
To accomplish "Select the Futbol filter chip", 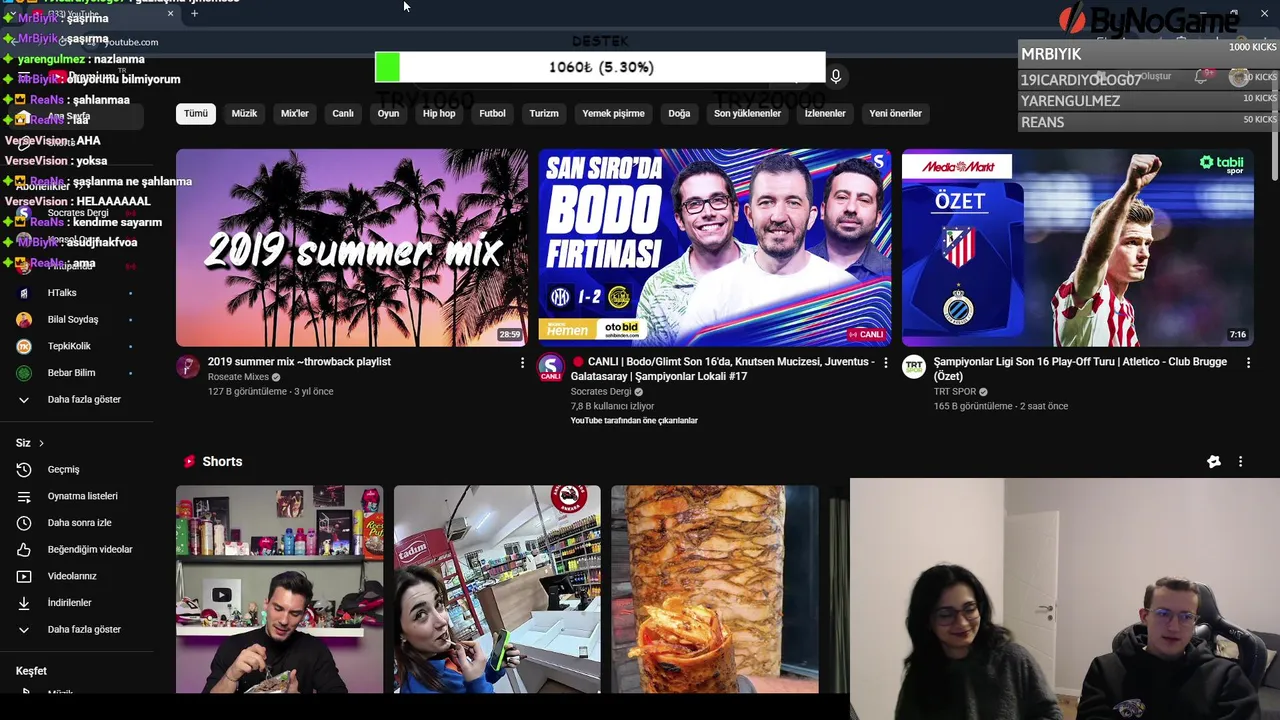I will coord(492,113).
